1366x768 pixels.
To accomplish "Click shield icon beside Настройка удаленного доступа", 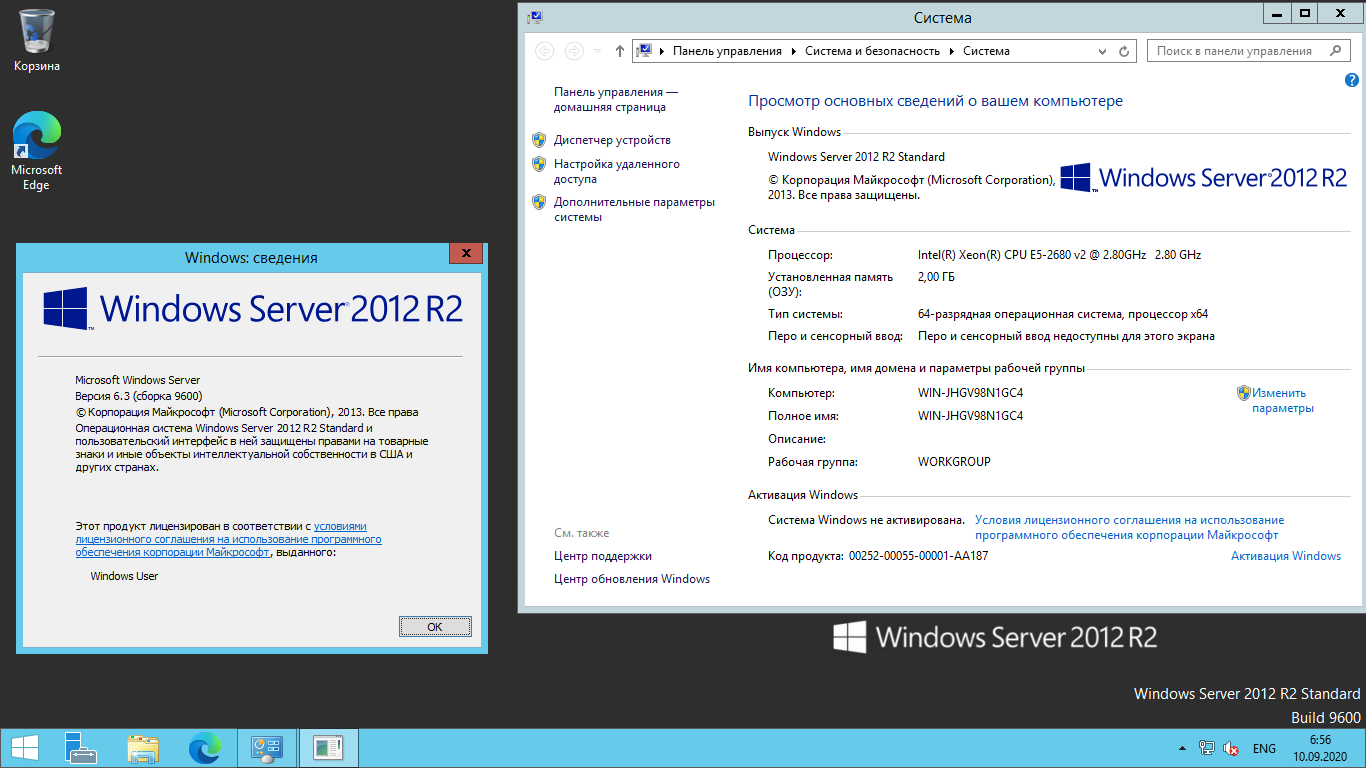I will pos(539,164).
